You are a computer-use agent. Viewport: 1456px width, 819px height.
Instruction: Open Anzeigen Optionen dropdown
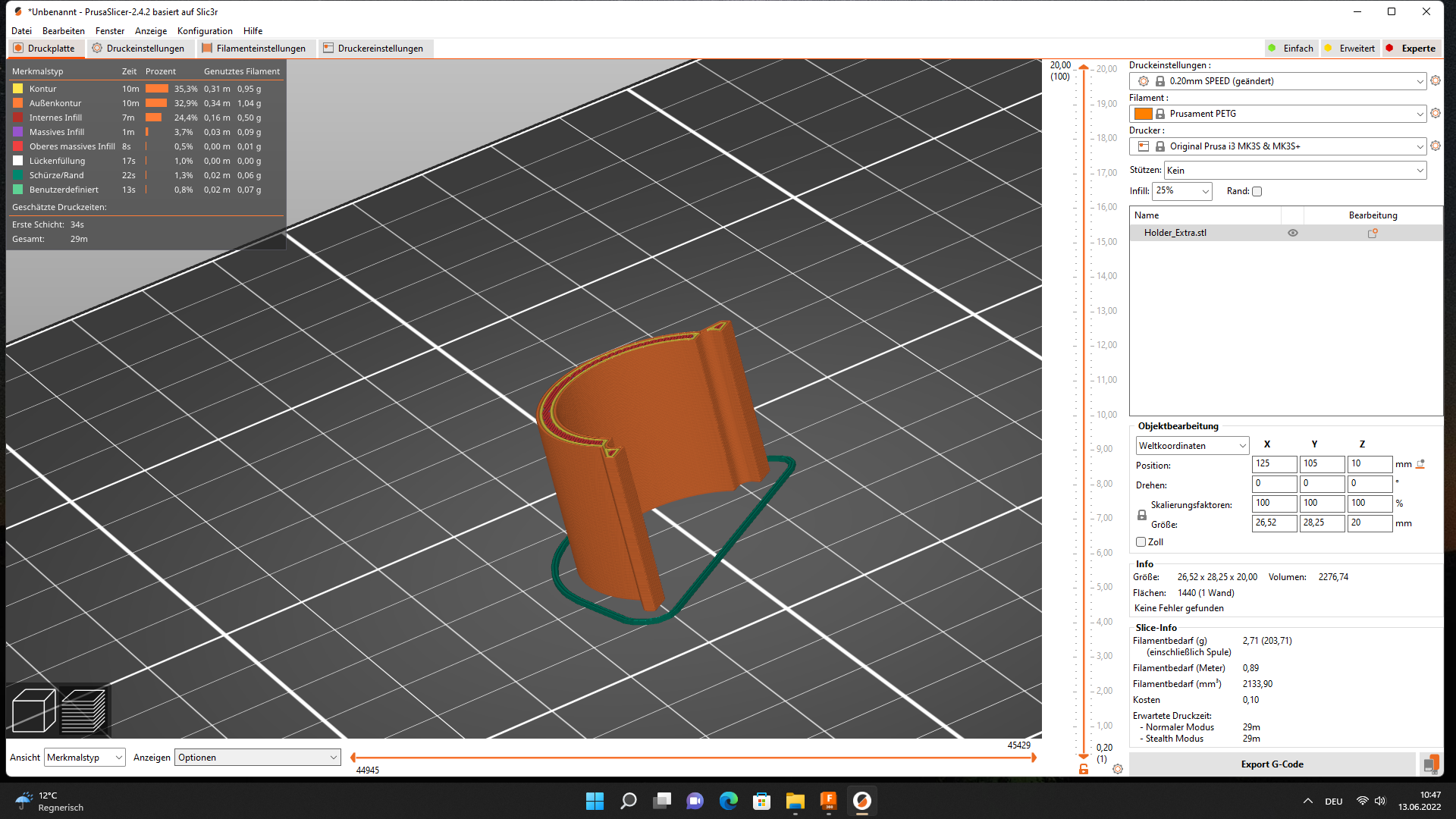click(x=258, y=758)
